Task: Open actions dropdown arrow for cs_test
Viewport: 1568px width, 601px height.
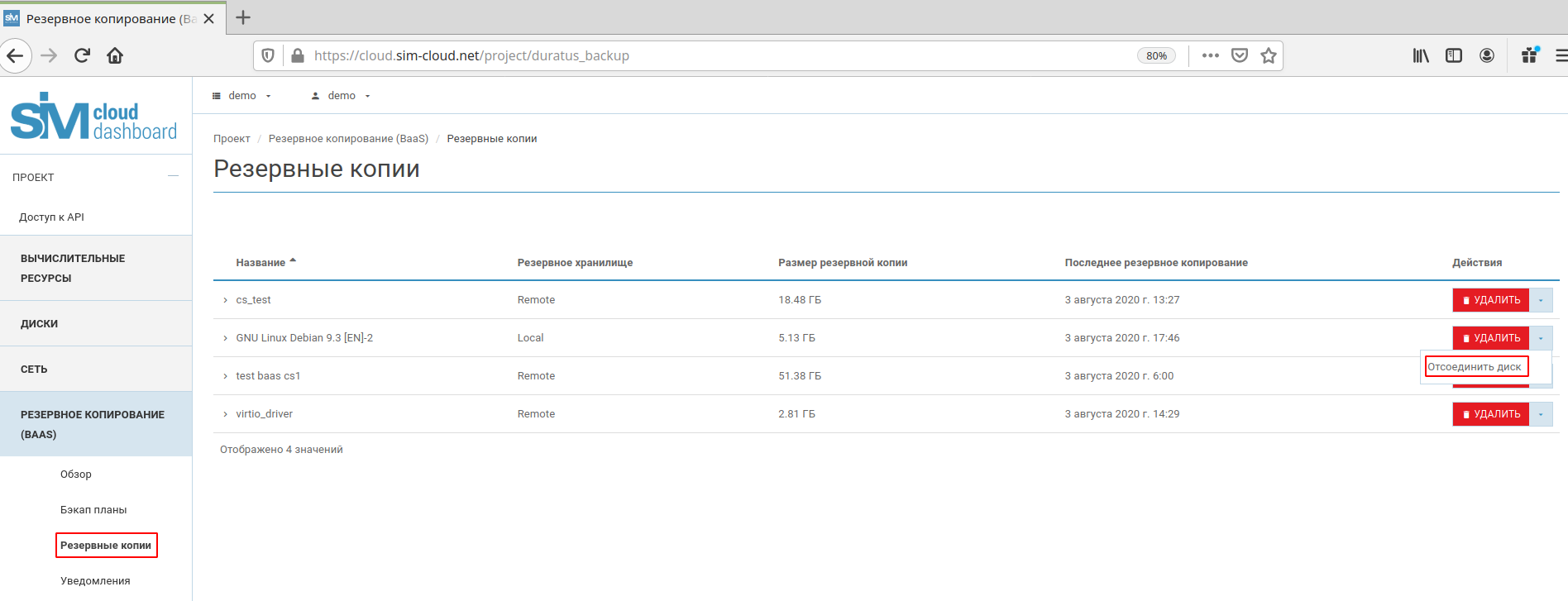Action: click(1541, 300)
